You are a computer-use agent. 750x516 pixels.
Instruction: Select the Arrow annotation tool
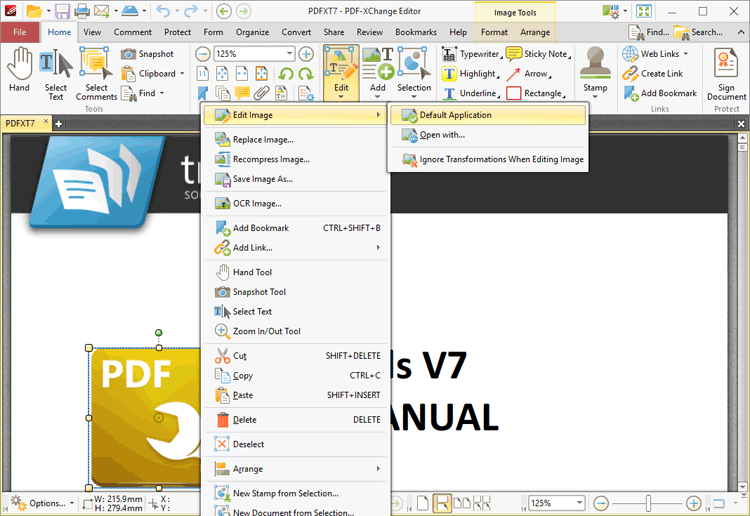coord(529,74)
